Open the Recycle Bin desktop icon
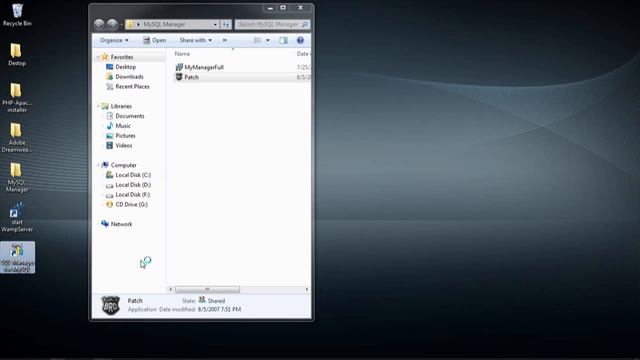The image size is (640, 360). coord(17,15)
